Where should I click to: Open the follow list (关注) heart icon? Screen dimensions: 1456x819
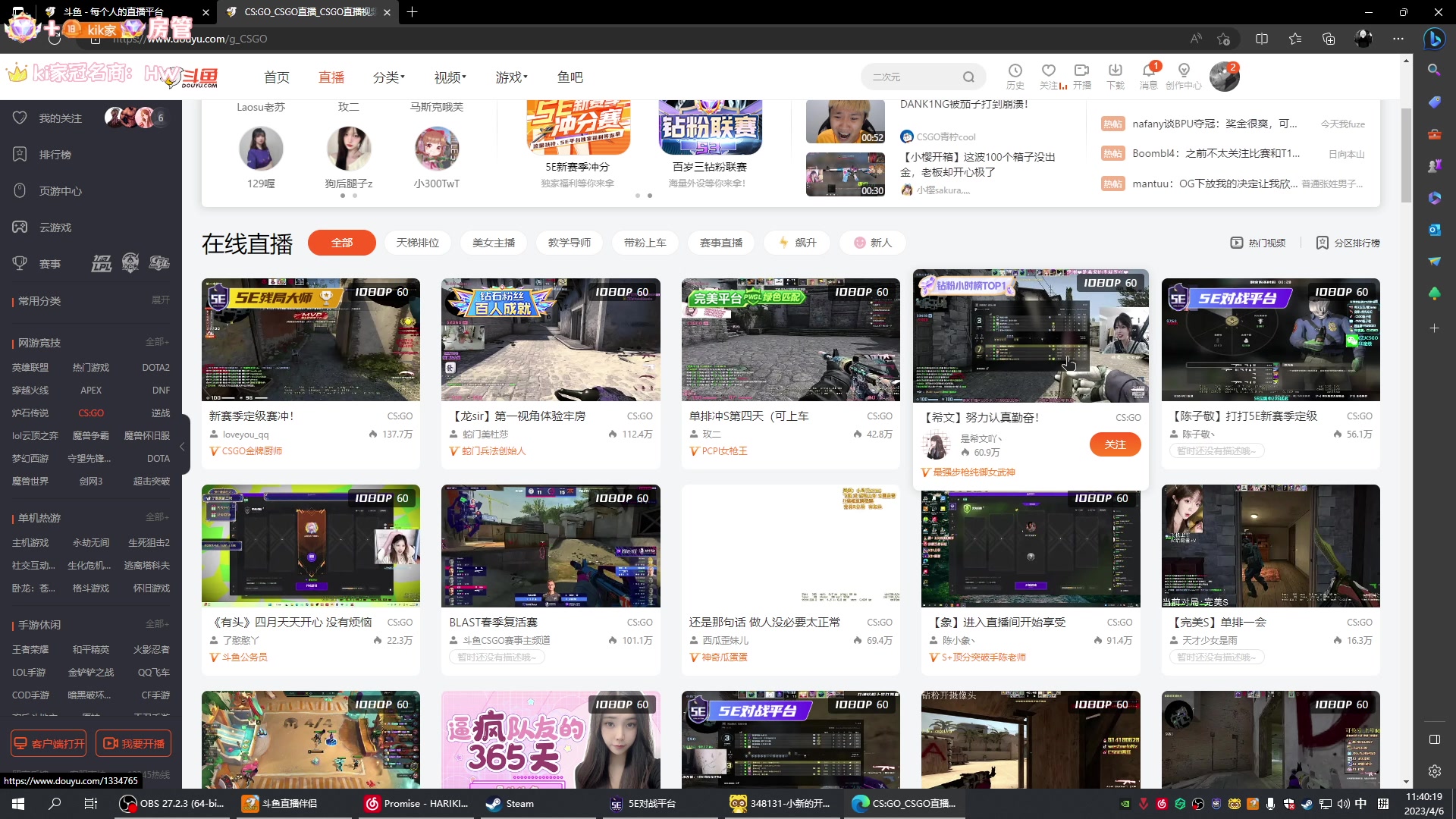(x=1049, y=76)
